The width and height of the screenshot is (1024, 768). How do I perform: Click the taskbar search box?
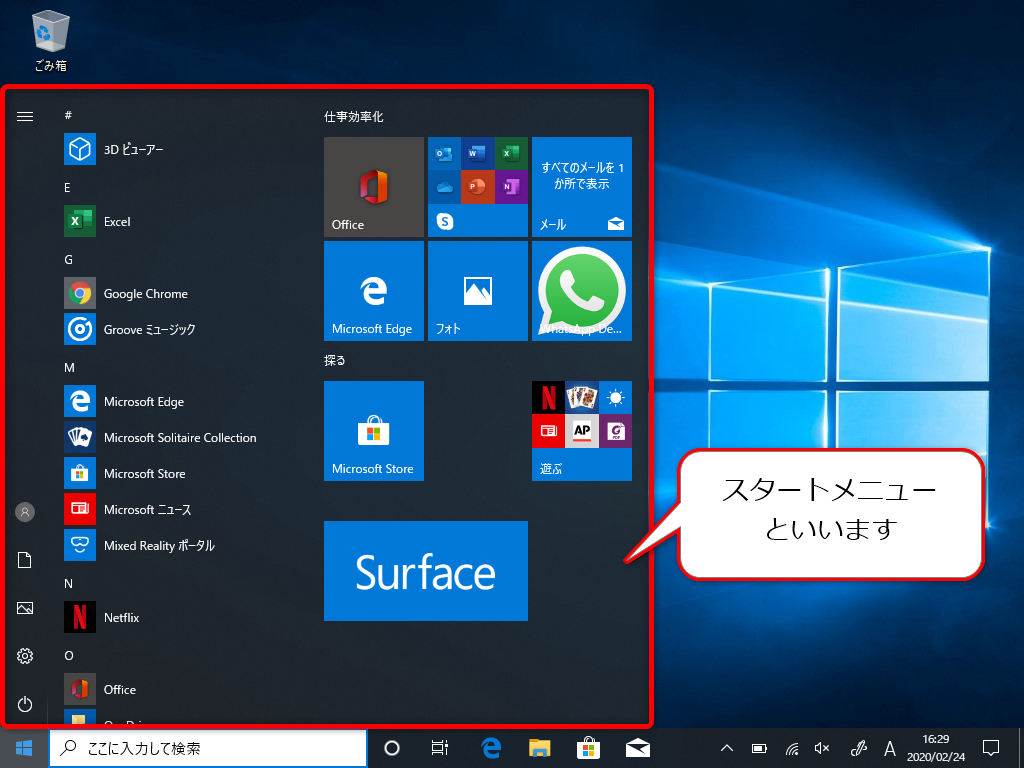[x=208, y=748]
